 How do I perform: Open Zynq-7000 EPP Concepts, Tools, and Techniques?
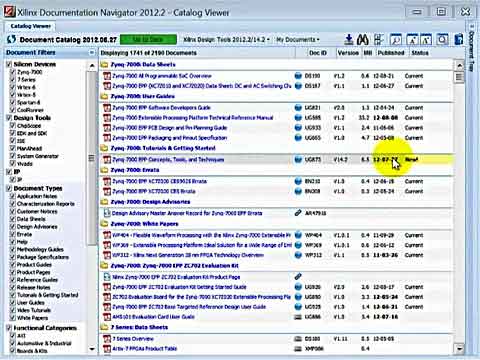(168, 160)
